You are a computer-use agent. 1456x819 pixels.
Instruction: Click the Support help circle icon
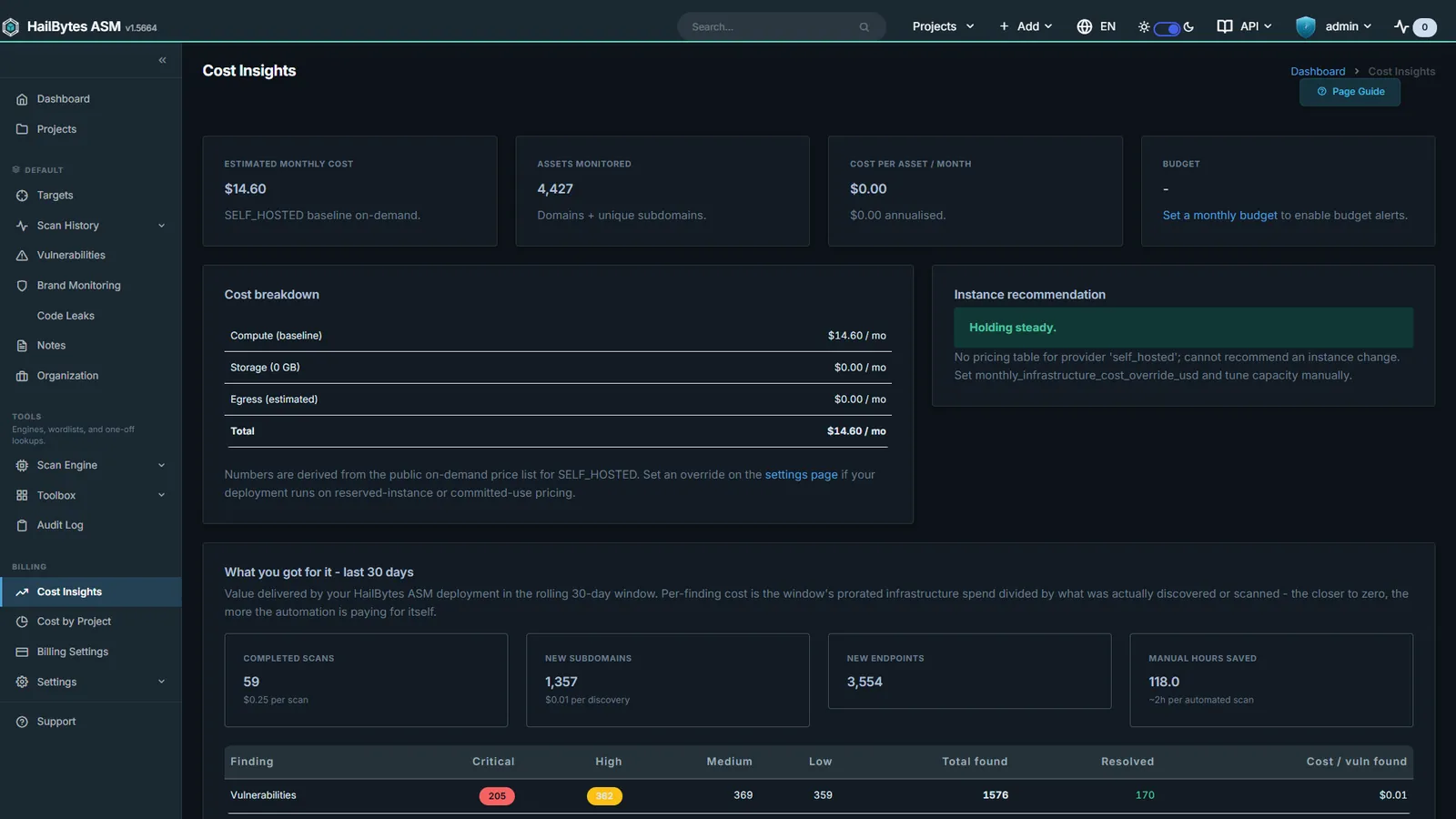pos(22,722)
